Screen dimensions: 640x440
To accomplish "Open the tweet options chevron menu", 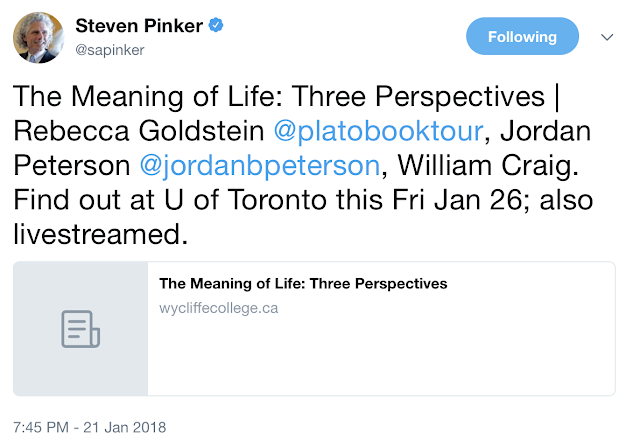I will [605, 37].
